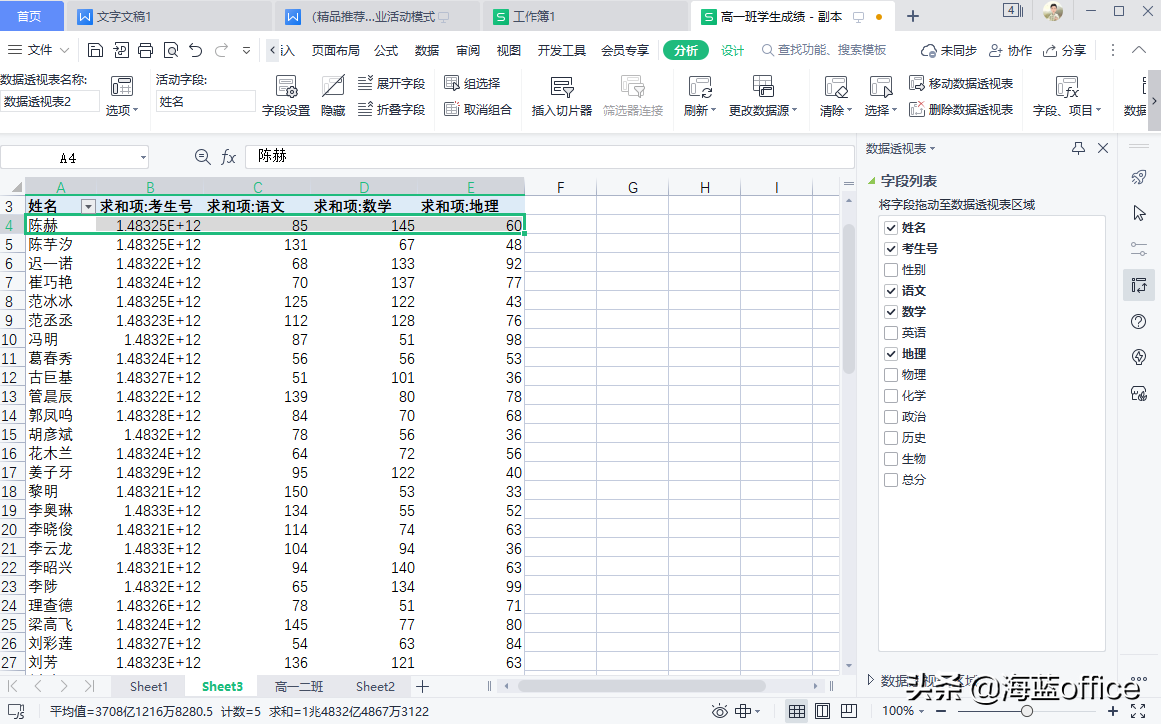1161x724 pixels.
Task: Check the 性别 field checkbox
Action: pyautogui.click(x=891, y=270)
